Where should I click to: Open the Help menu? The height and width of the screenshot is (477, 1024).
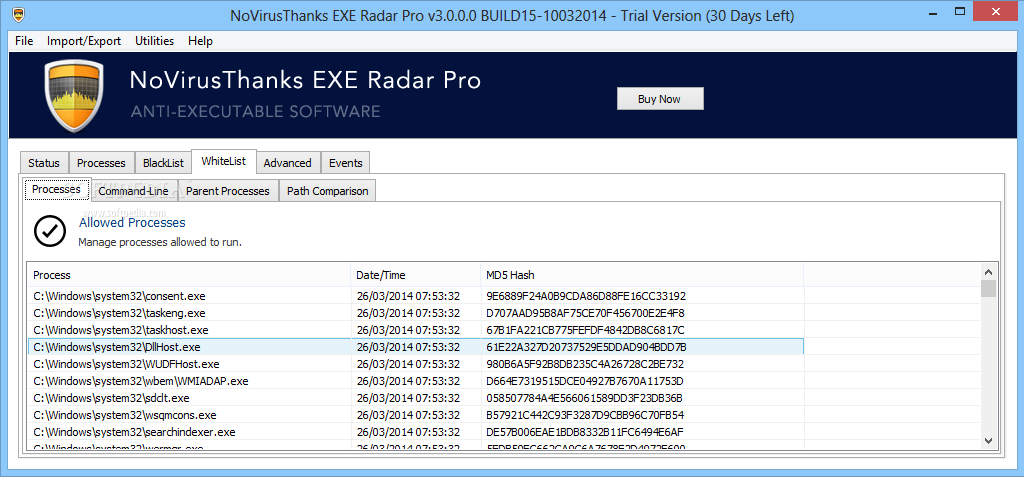tap(200, 41)
